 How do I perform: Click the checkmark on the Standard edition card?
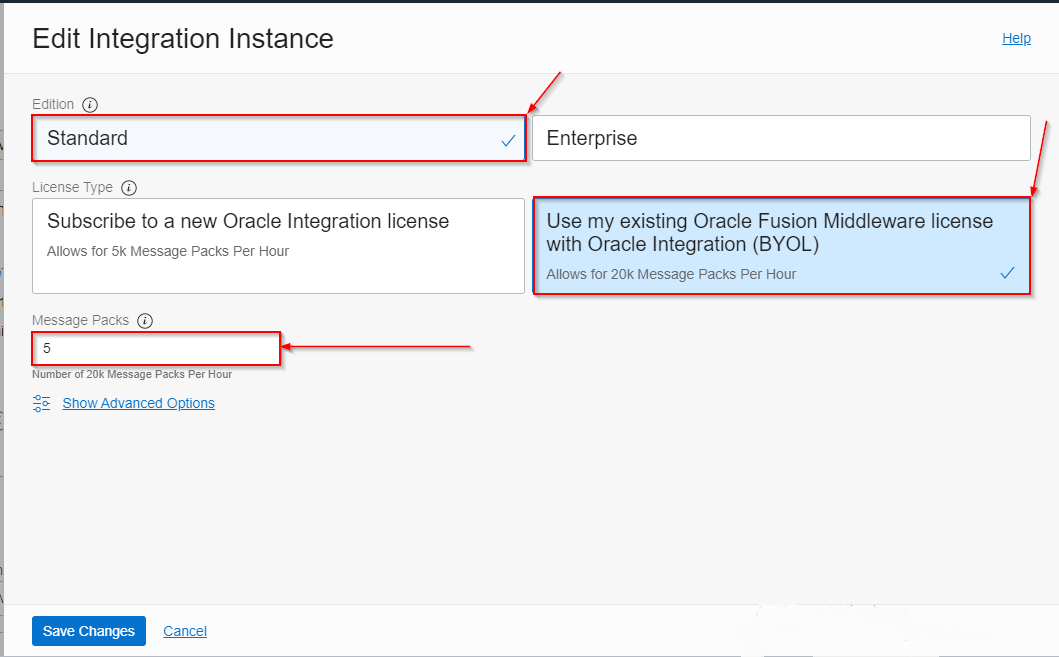pos(507,137)
